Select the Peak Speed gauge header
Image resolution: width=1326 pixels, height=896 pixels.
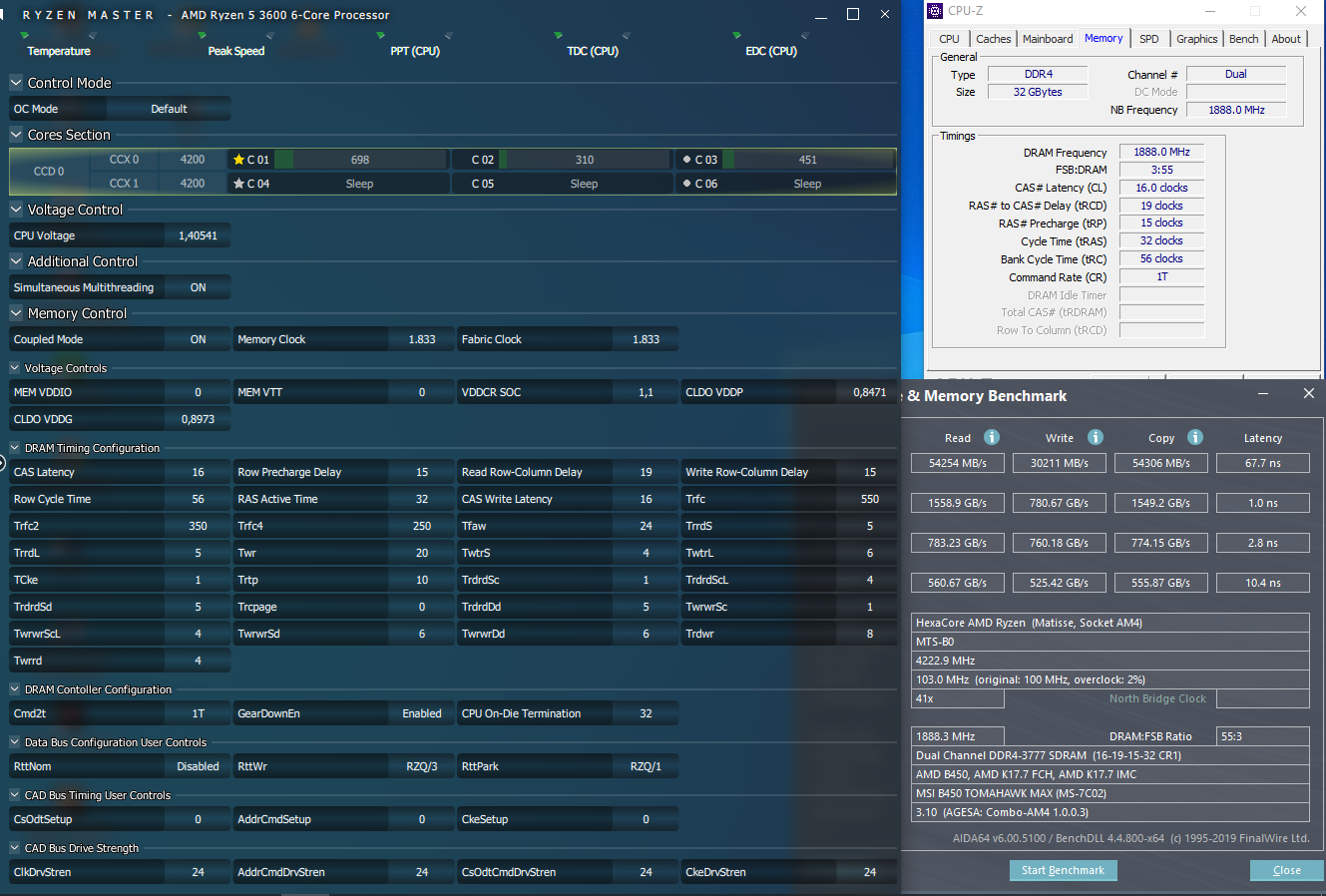236,51
